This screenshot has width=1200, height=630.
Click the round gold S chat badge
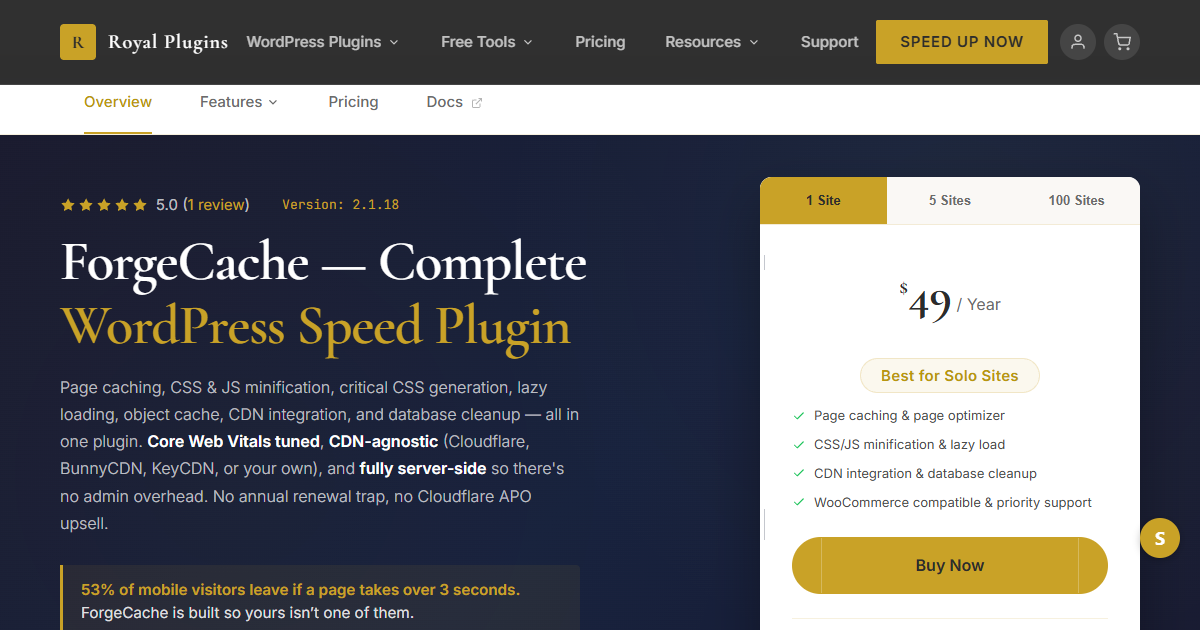click(1160, 538)
